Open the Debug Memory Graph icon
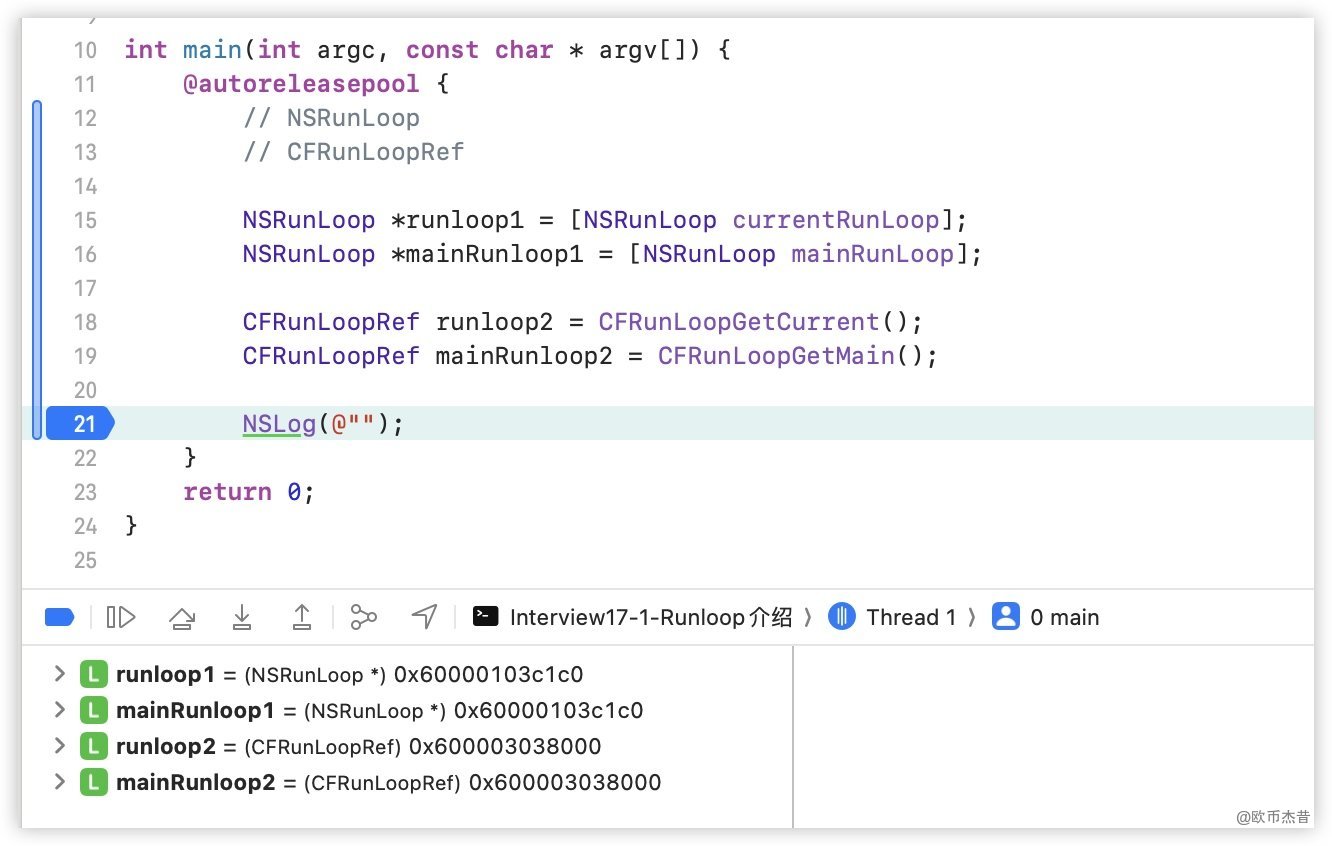 (363, 618)
